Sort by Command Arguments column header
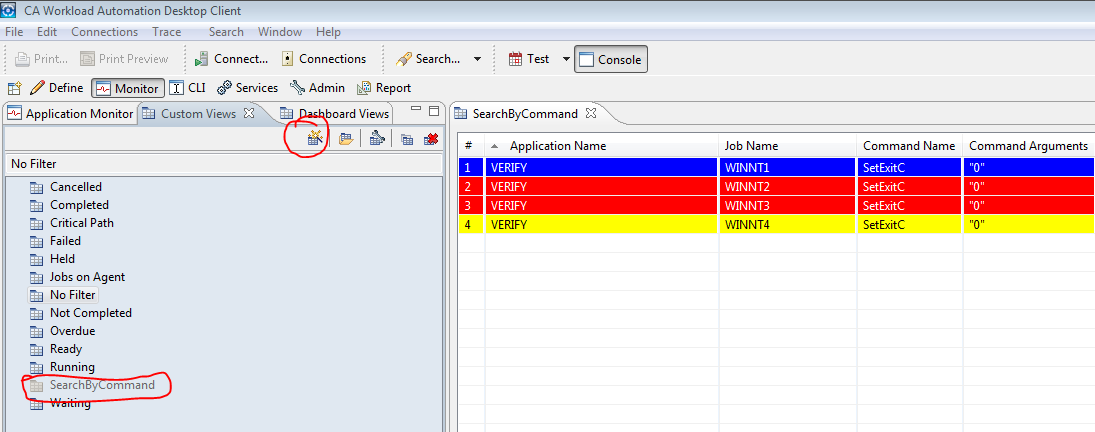The image size is (1095, 432). tap(1029, 146)
